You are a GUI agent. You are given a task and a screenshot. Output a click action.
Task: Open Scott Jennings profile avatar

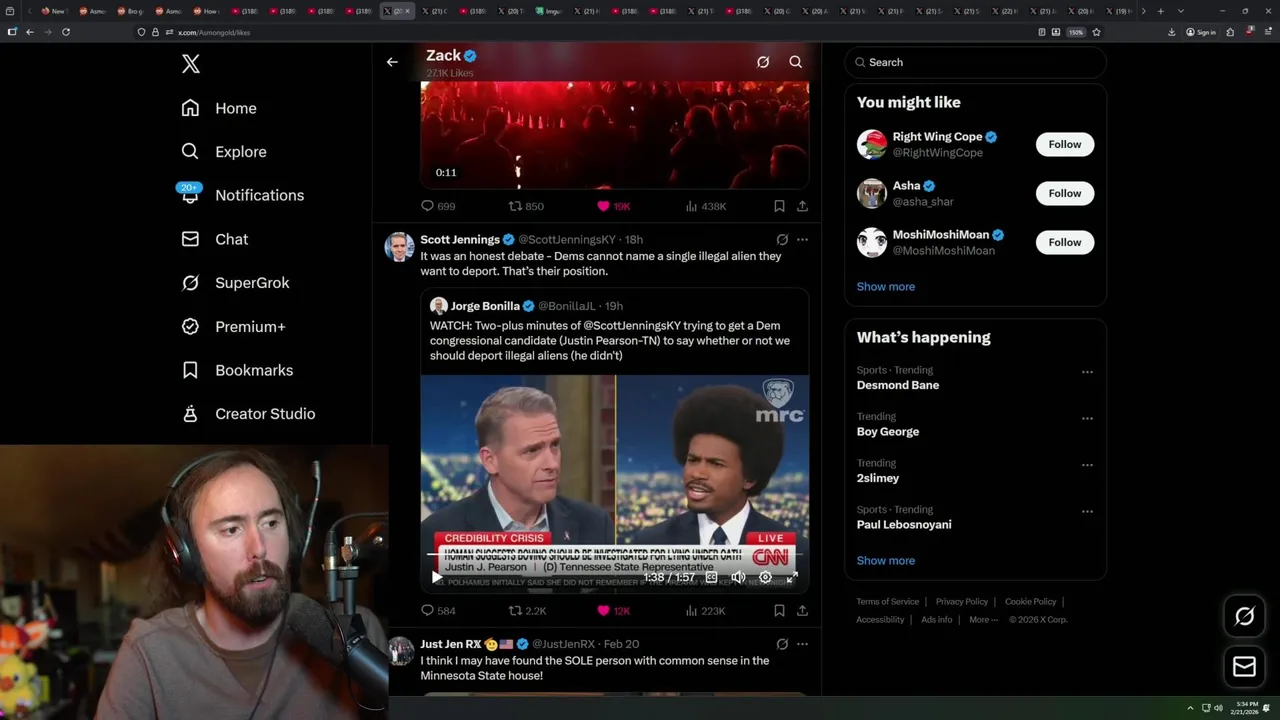coord(399,247)
